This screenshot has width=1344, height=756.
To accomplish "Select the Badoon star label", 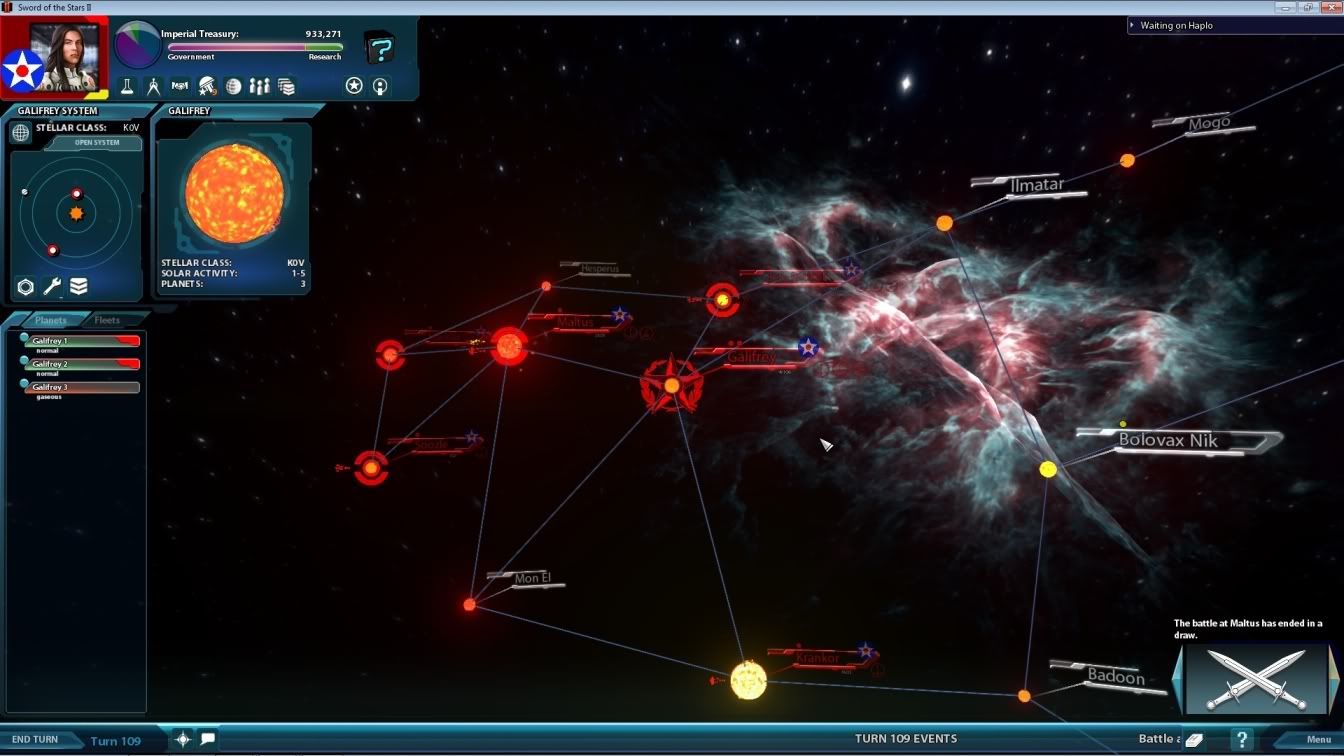I will coord(1116,676).
